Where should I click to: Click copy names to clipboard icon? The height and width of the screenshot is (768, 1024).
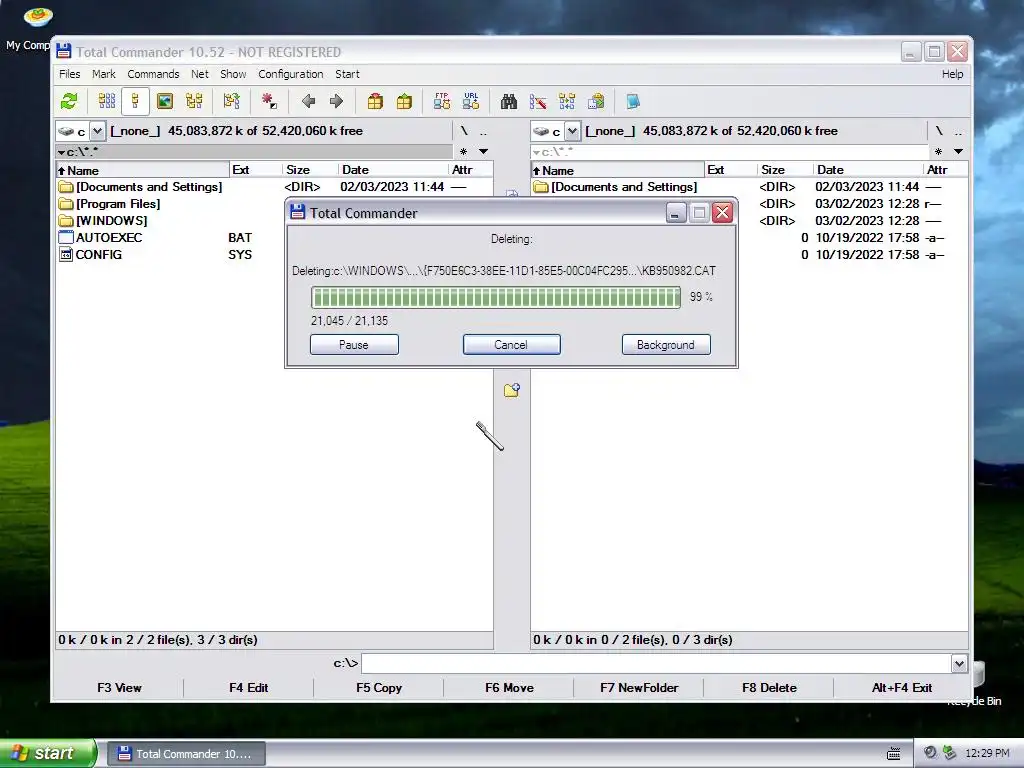[596, 101]
